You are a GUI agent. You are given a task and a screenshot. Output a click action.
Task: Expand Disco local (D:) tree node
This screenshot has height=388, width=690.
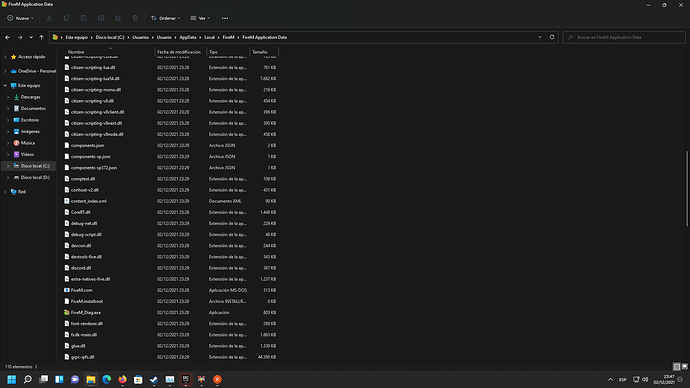[8, 177]
